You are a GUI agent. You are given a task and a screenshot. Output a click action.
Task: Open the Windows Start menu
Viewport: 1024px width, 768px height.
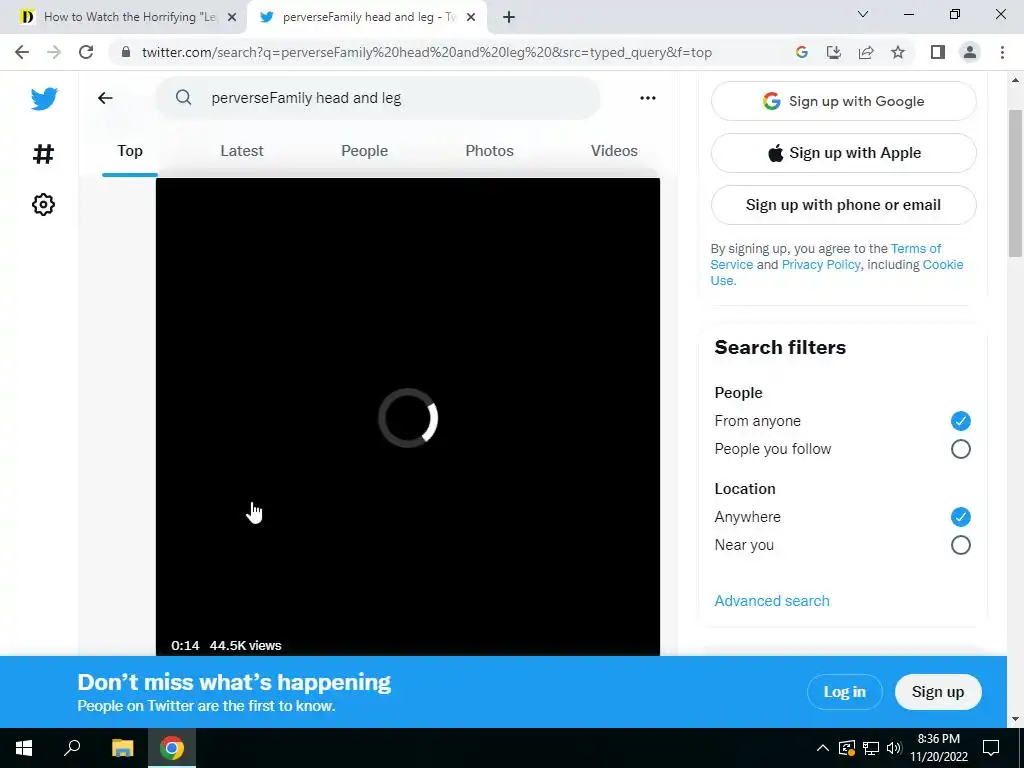24,748
